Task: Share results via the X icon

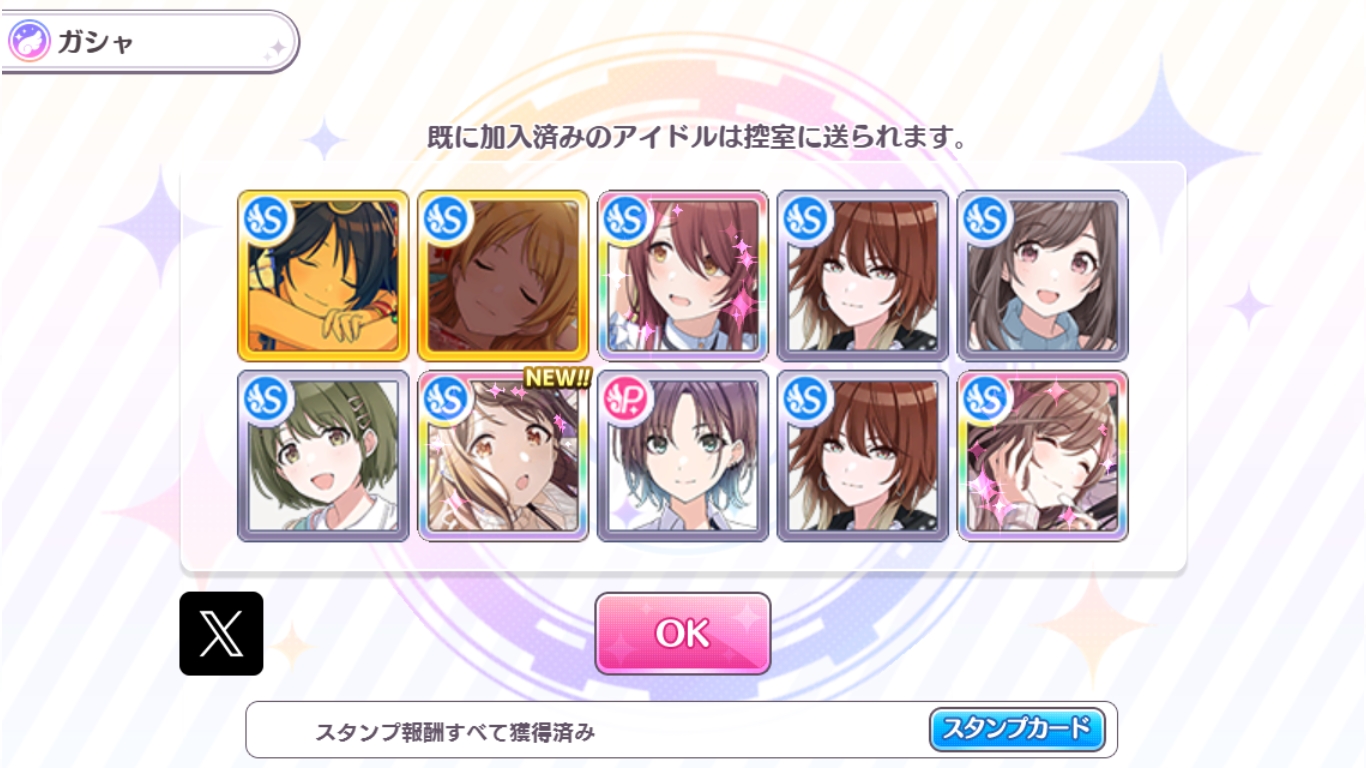Action: pos(221,633)
